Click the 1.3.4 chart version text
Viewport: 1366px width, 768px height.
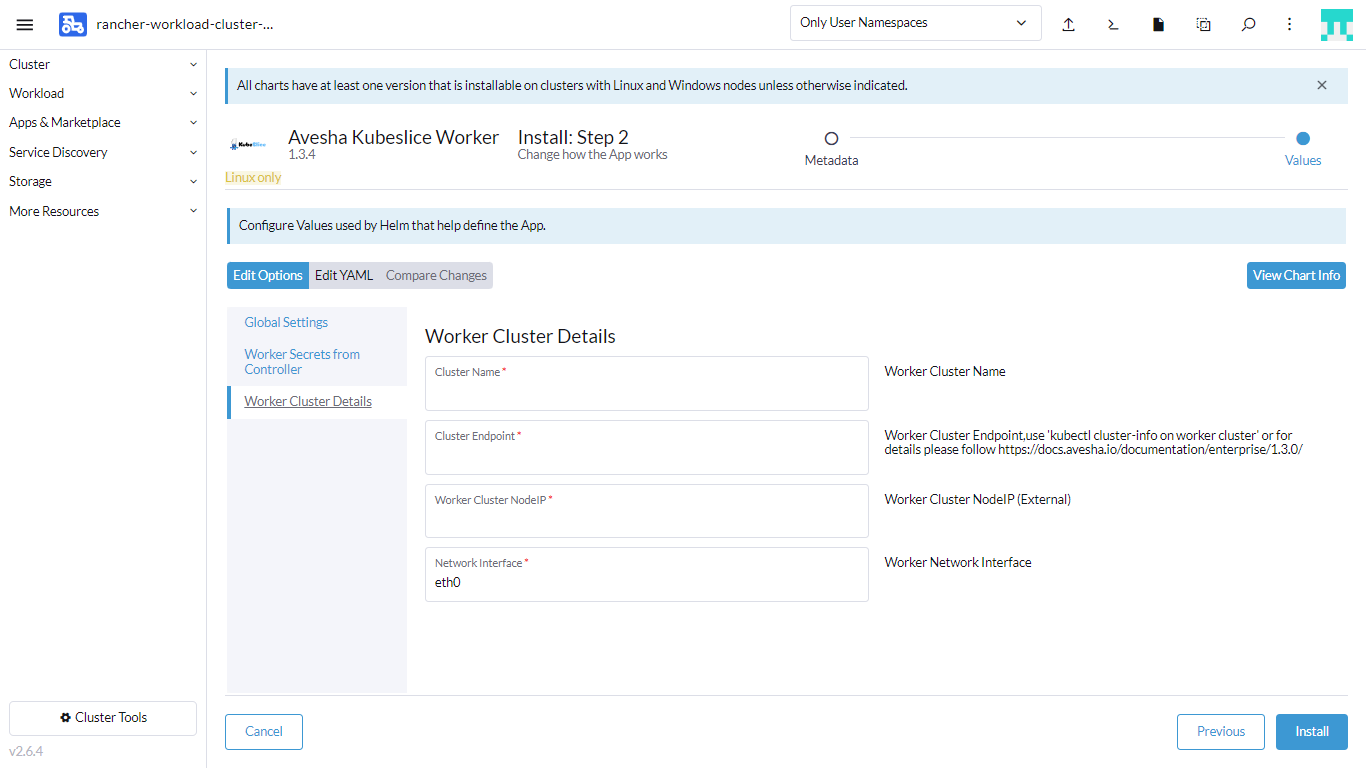click(x=302, y=155)
